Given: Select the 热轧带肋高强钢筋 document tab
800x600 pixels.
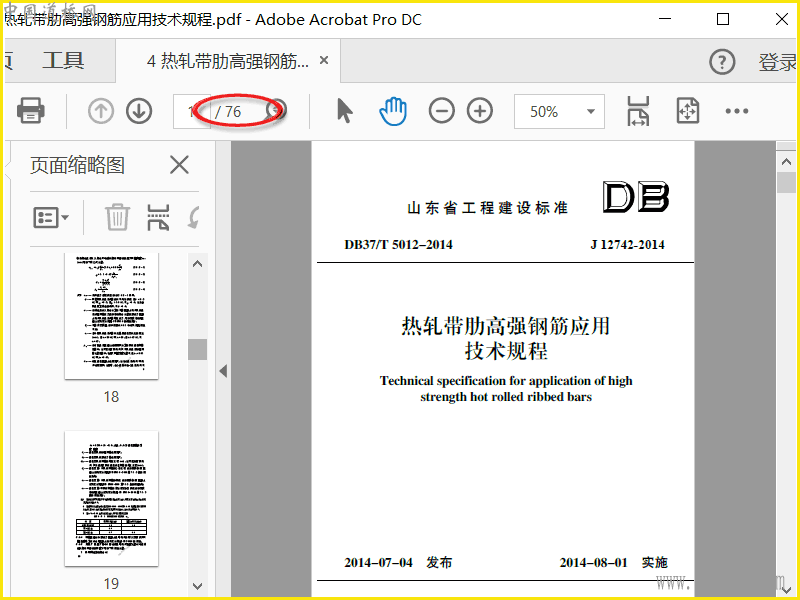Looking at the screenshot, I should pos(228,61).
